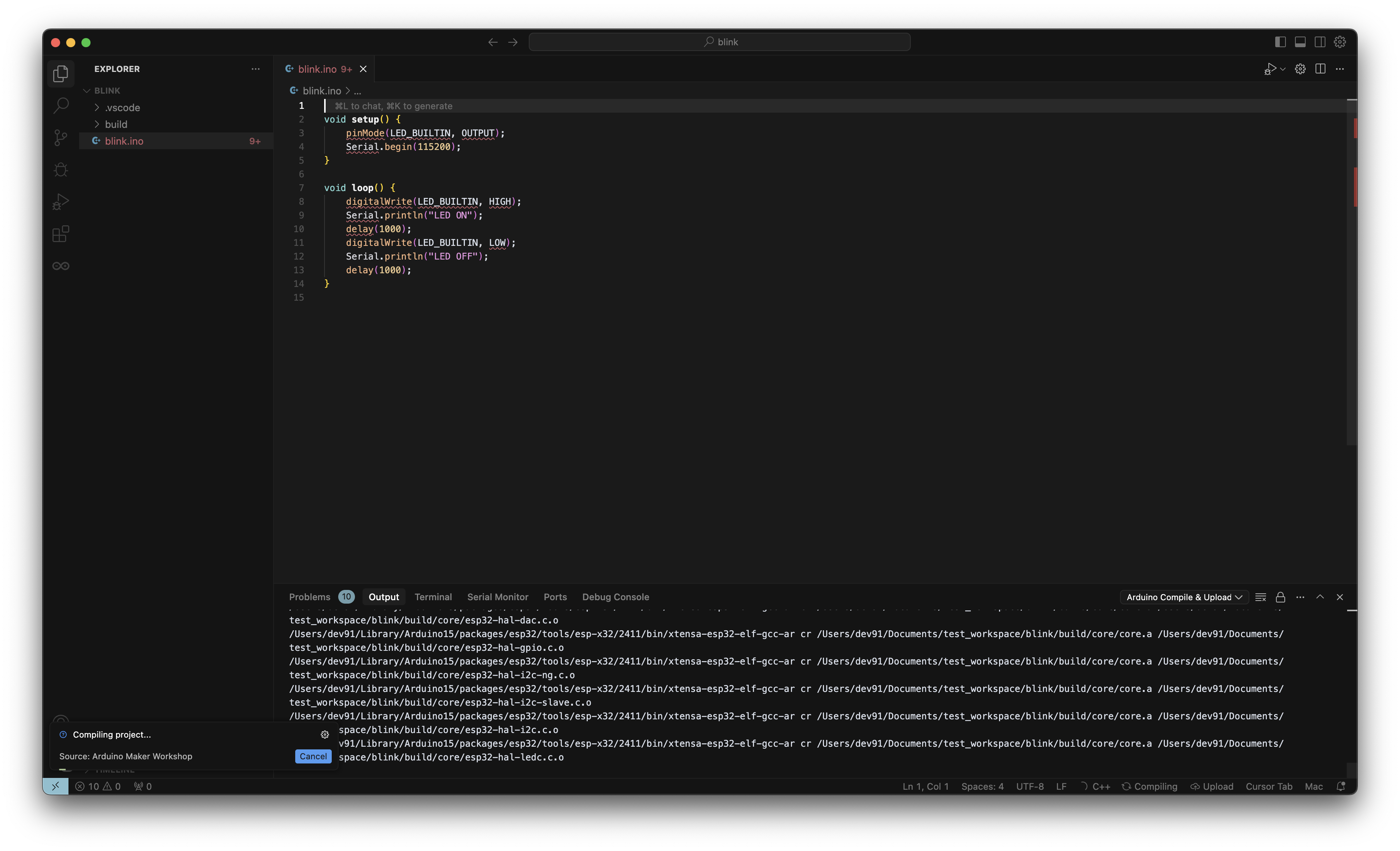
Task: Open the Arduino infinity icon panel
Action: [x=61, y=266]
